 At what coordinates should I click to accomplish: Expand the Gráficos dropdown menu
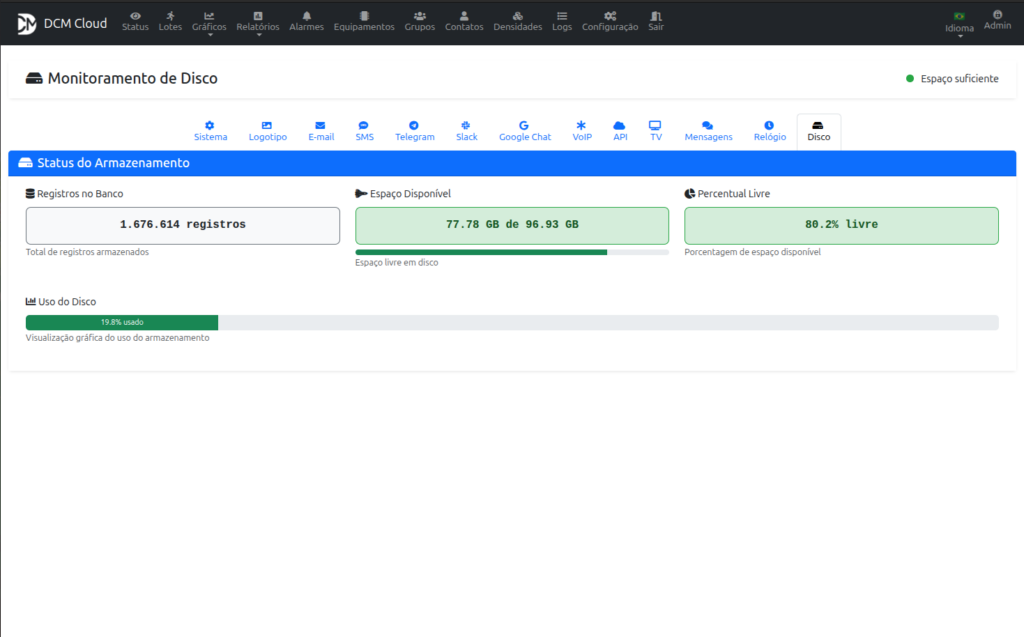209,22
